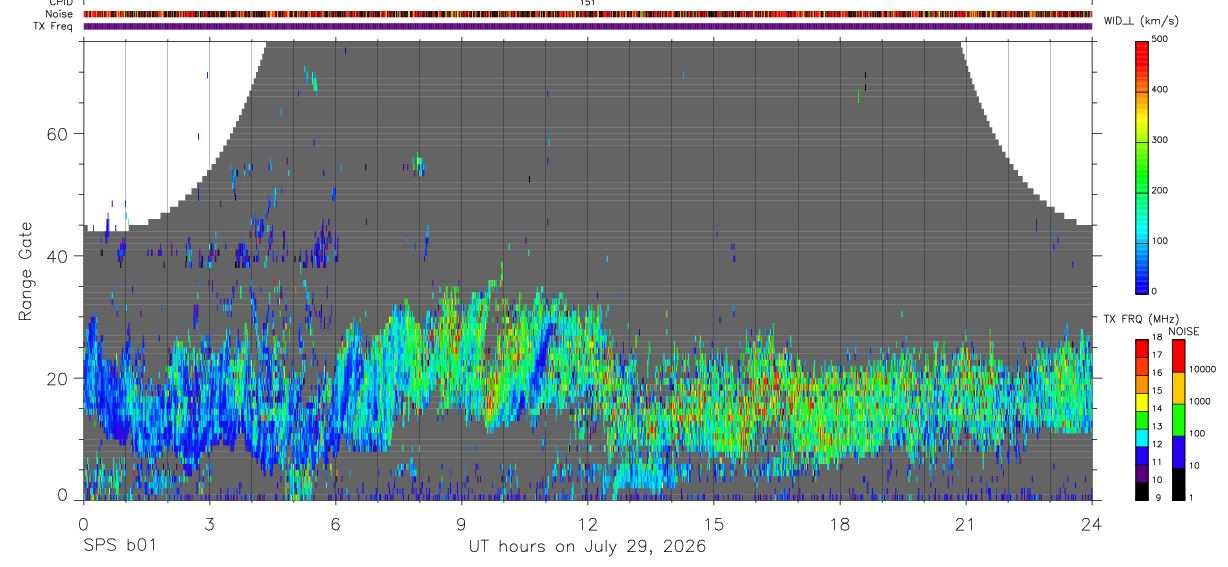The image size is (1228, 567).
Task: Click the Range Gate axis title
Action: [25, 272]
